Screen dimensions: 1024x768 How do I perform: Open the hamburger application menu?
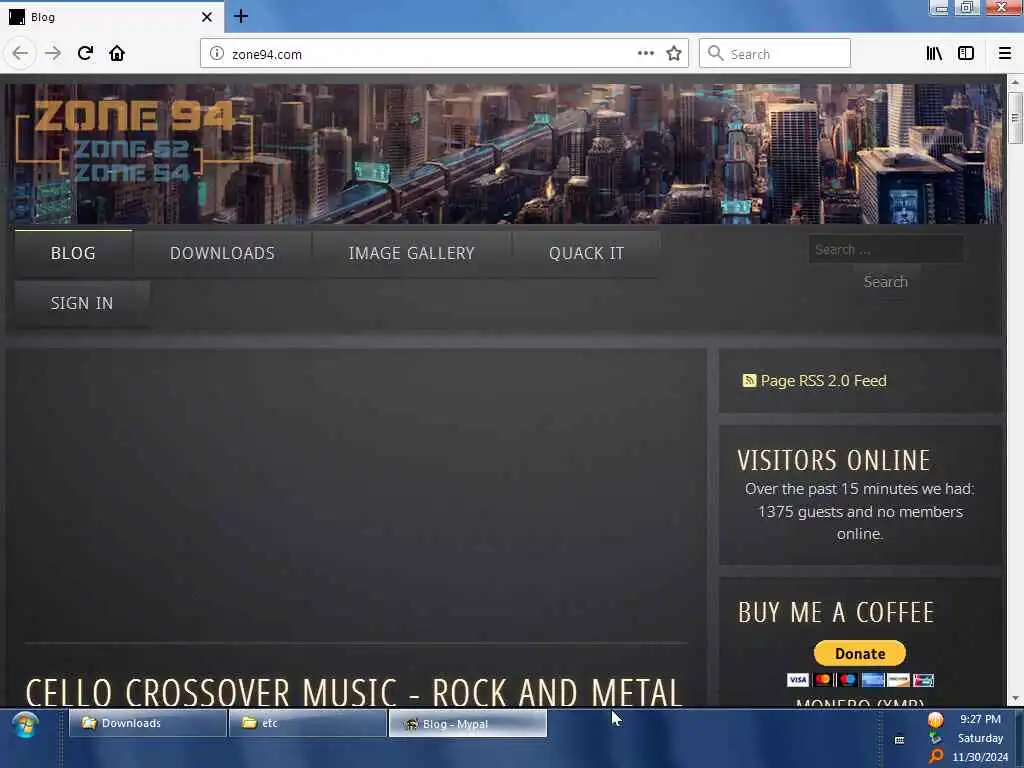coord(1004,54)
